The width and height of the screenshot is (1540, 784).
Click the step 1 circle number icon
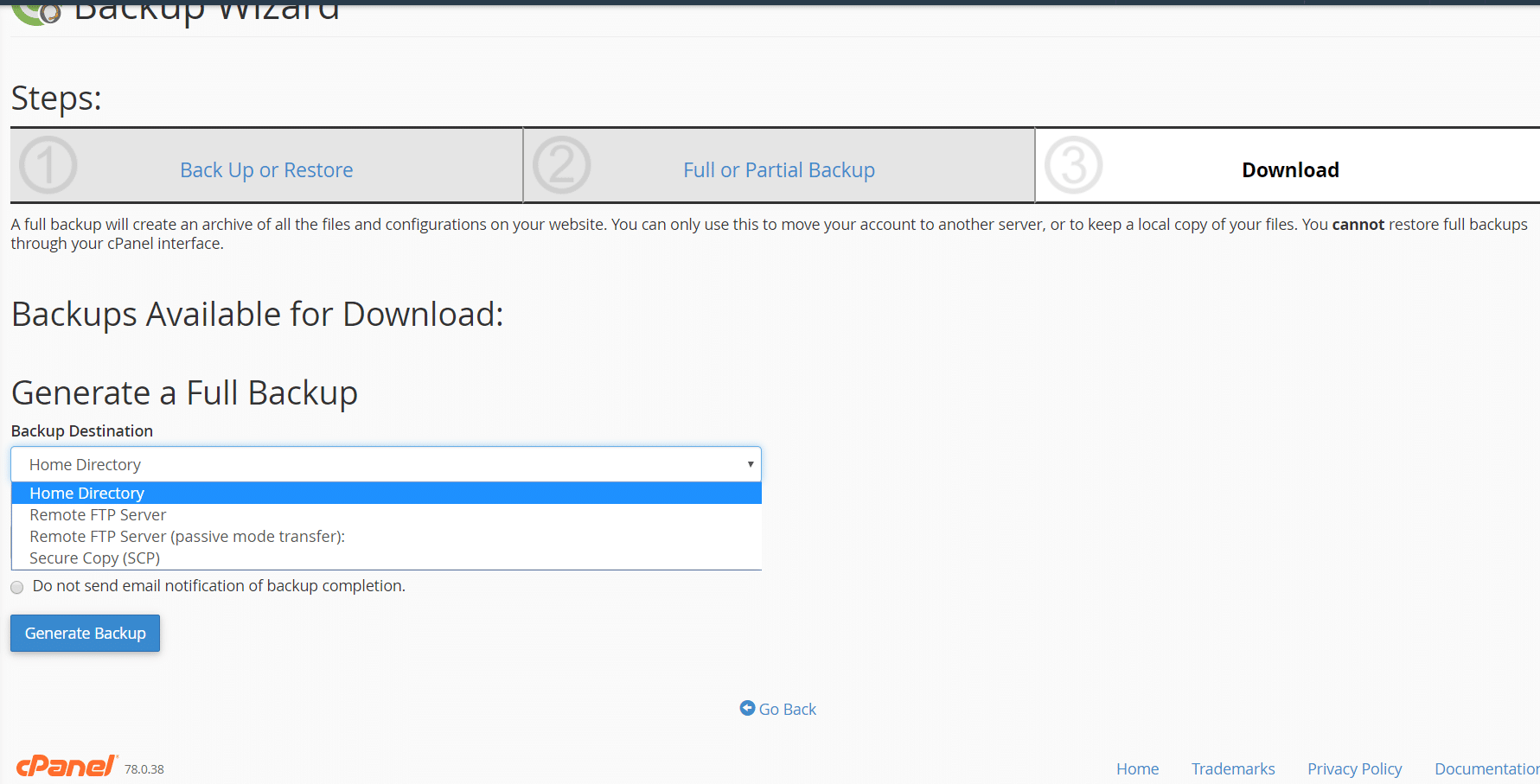[x=48, y=165]
